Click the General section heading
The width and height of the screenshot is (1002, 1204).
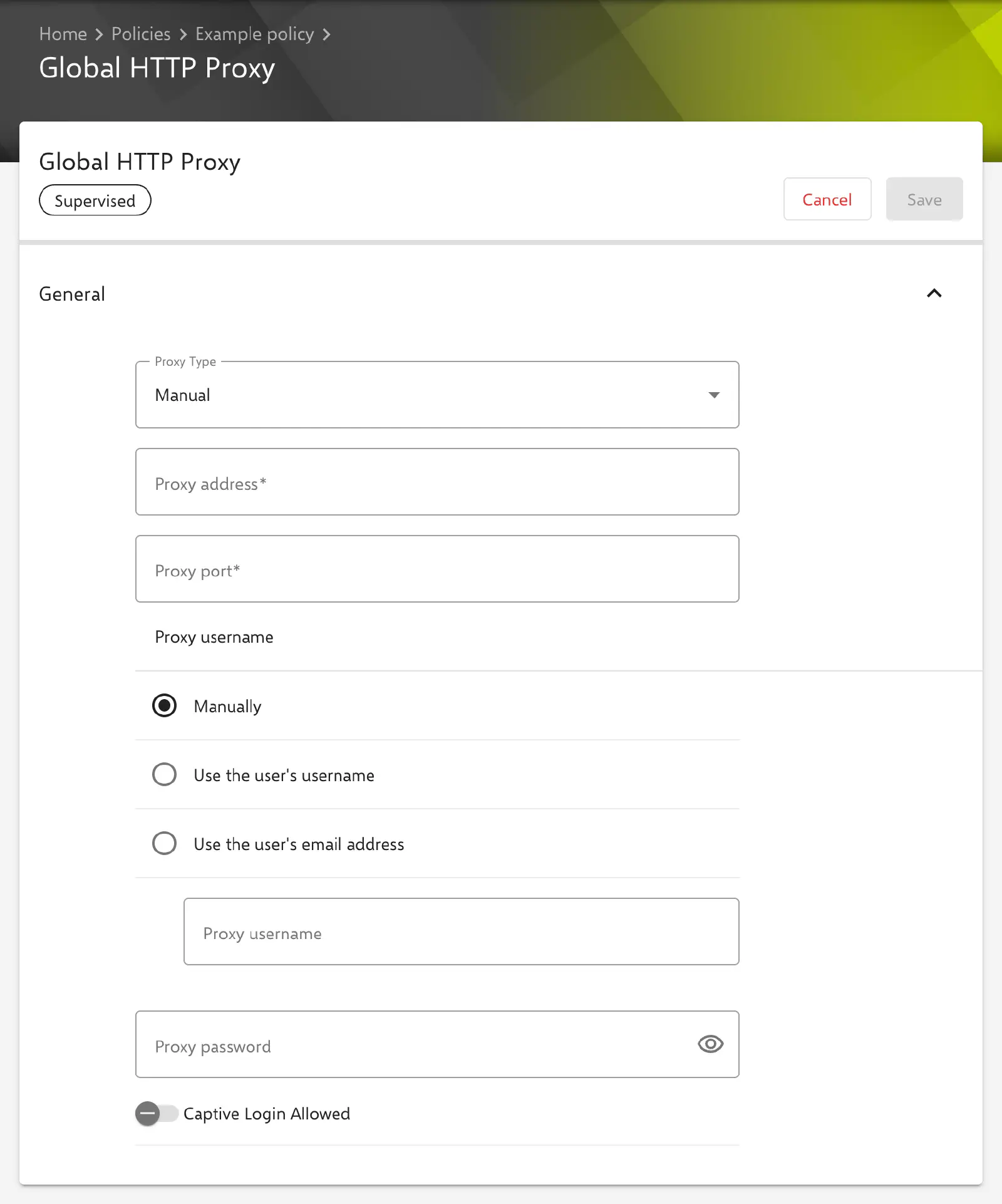72,294
